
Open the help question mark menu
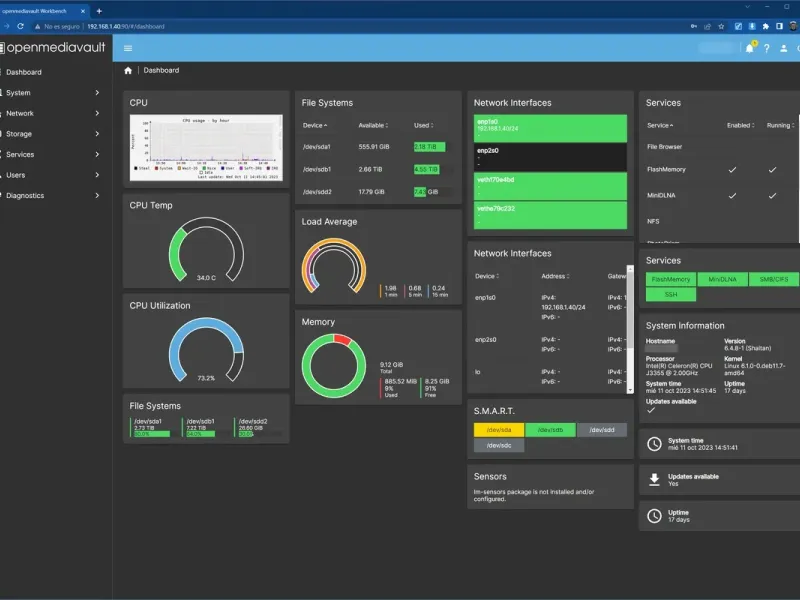tap(766, 48)
